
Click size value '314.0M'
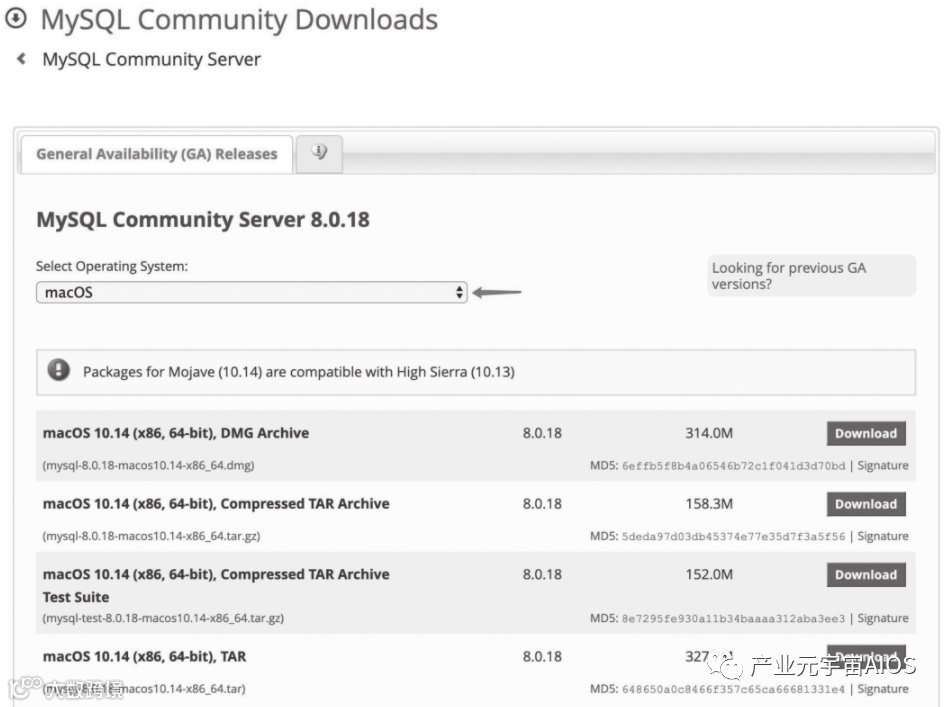pos(709,433)
